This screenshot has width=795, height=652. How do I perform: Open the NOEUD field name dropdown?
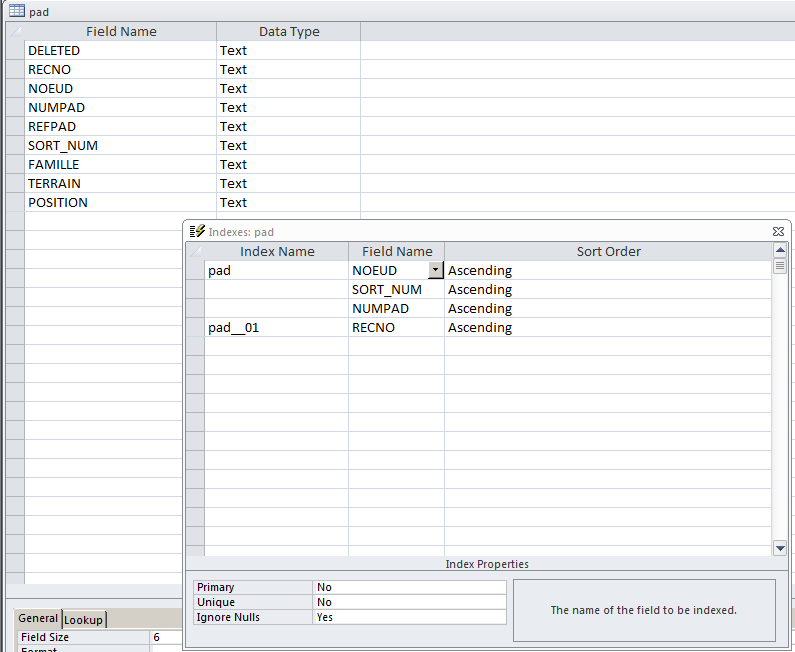coord(435,270)
